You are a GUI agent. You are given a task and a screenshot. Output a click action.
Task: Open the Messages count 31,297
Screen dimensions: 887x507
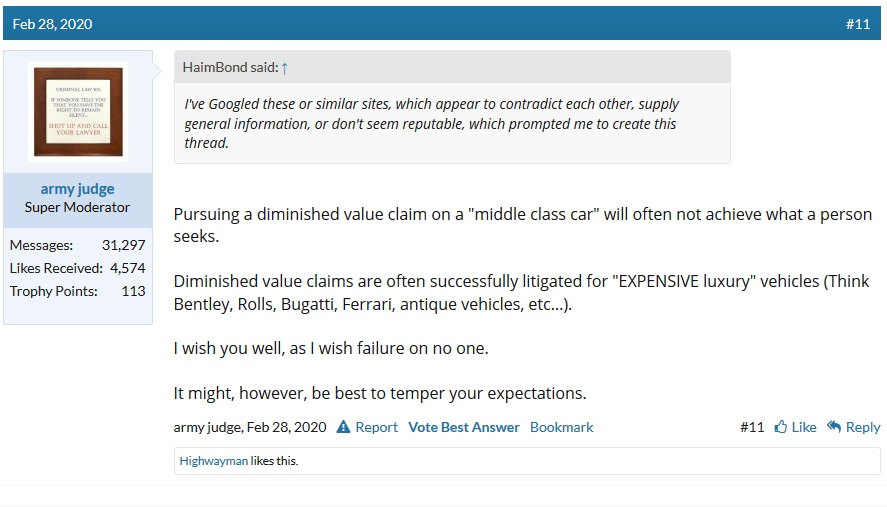pyautogui.click(x=123, y=245)
